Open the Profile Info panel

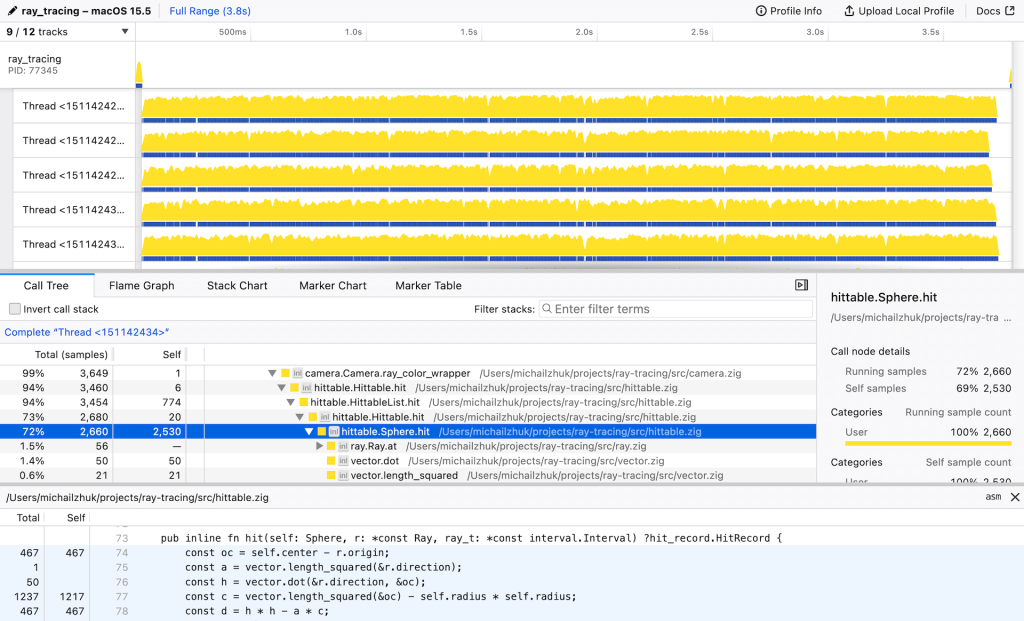pos(788,11)
